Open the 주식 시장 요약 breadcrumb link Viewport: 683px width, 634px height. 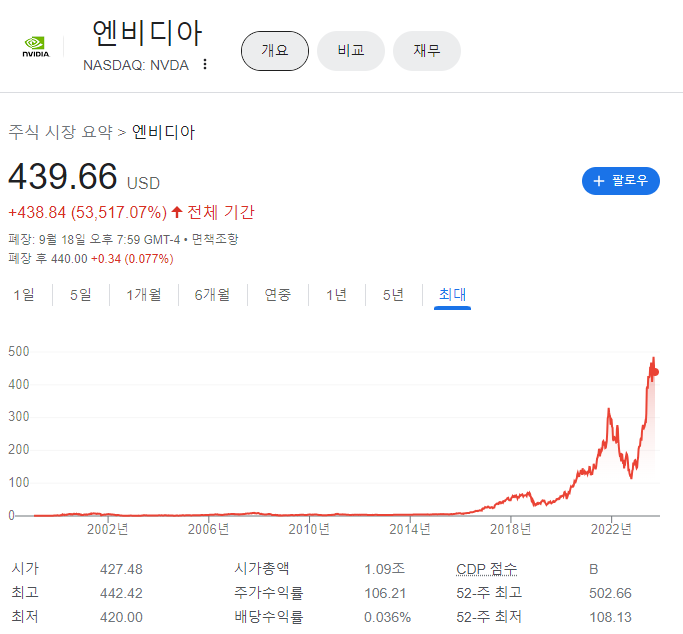tap(61, 132)
